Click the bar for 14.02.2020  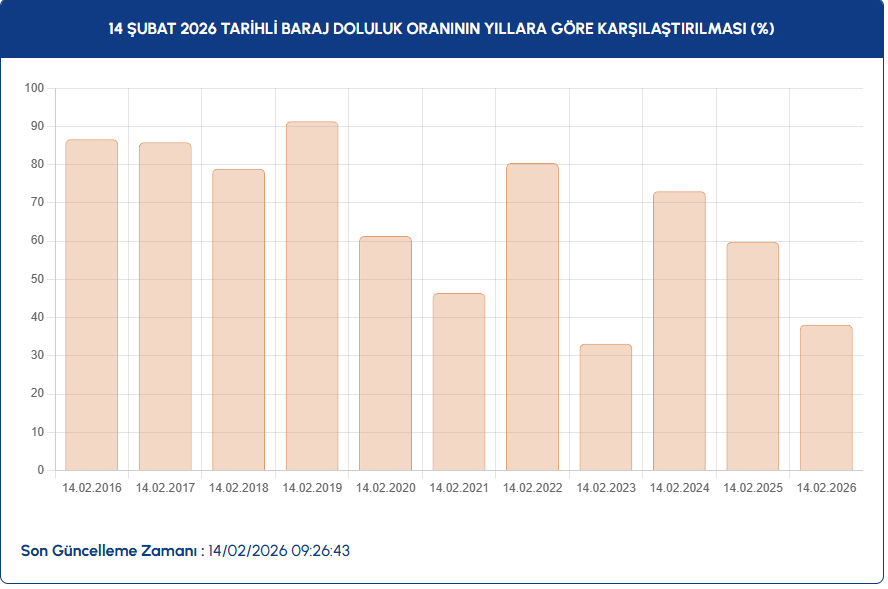(385, 353)
